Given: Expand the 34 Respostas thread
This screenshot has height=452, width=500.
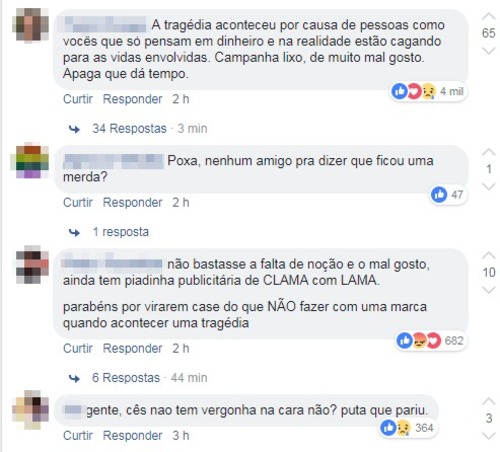Looking at the screenshot, I should [x=129, y=128].
